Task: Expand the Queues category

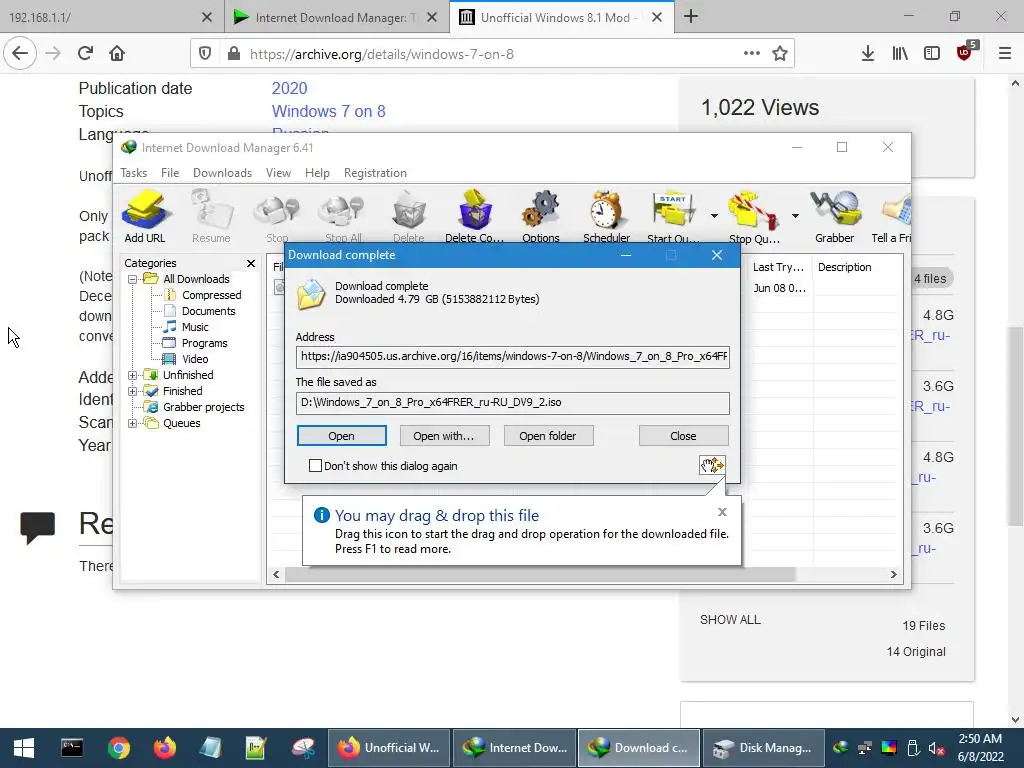Action: point(133,423)
